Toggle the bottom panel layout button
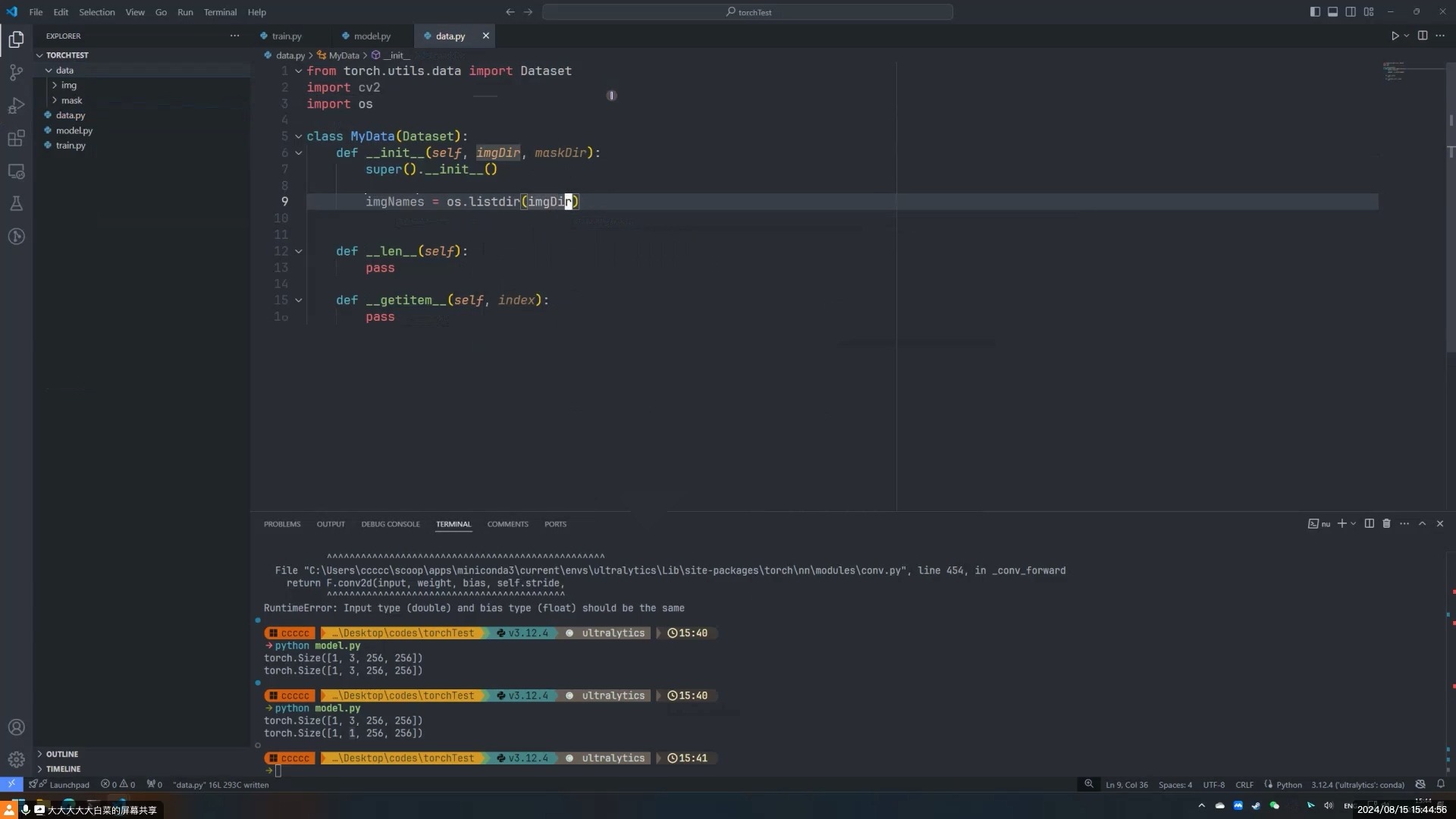Image resolution: width=1456 pixels, height=819 pixels. click(x=1332, y=12)
